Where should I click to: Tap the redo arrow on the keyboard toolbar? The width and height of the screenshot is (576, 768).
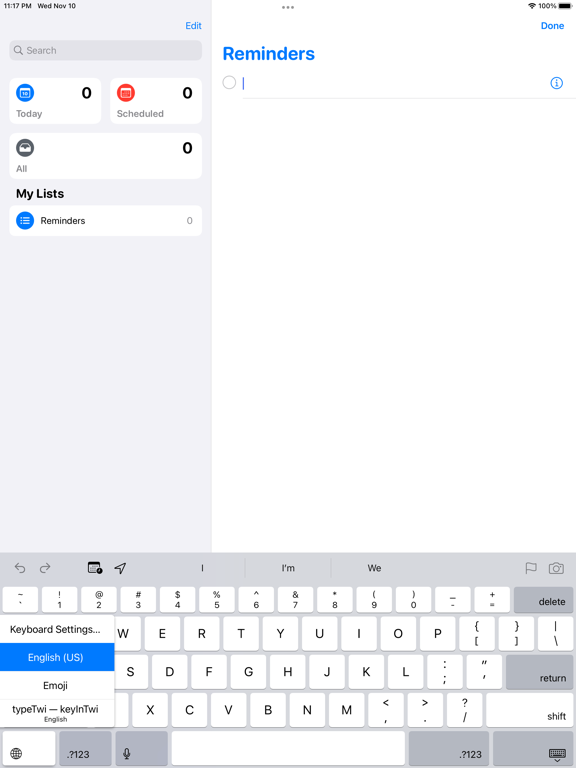click(x=45, y=568)
